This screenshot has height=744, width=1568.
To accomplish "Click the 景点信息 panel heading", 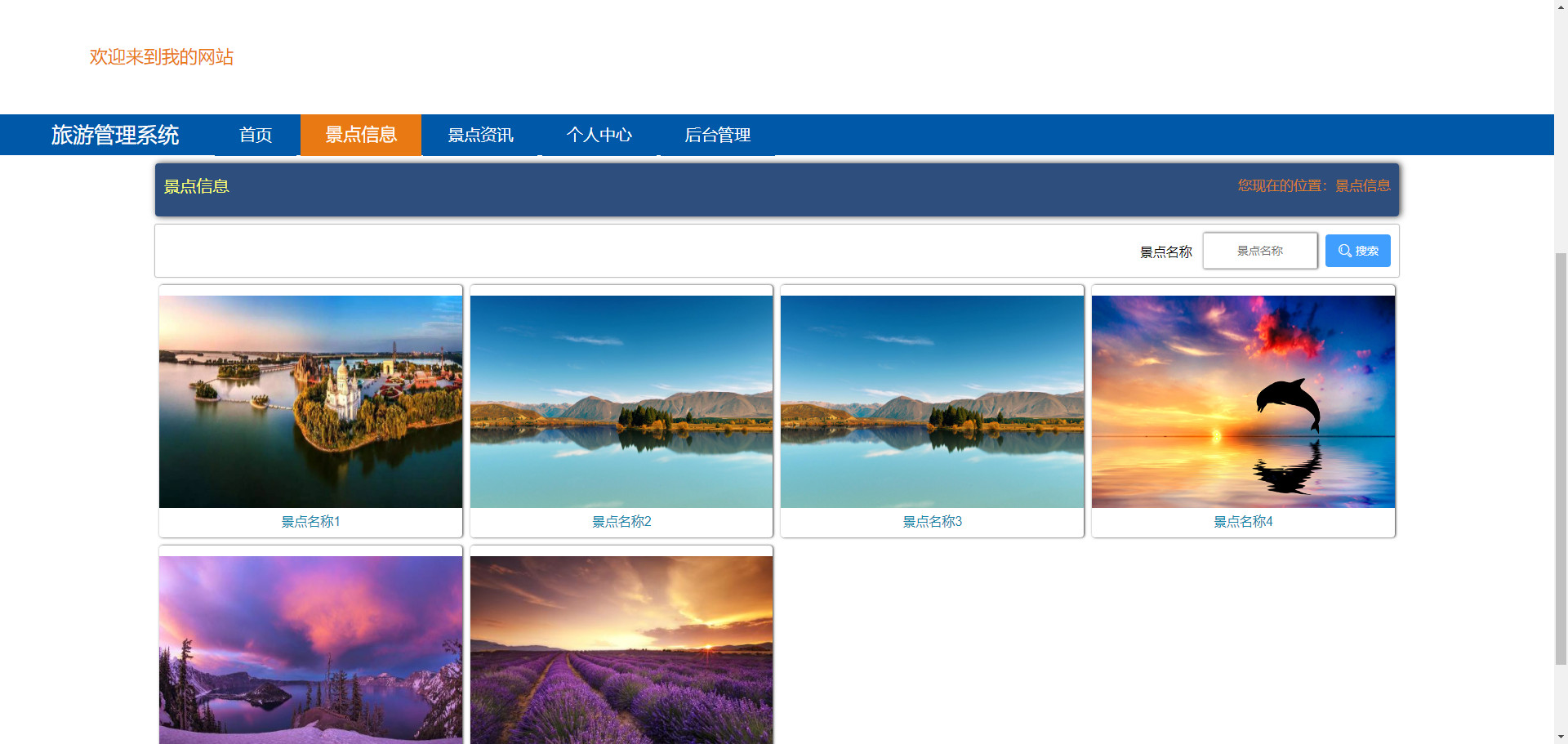I will 196,186.
